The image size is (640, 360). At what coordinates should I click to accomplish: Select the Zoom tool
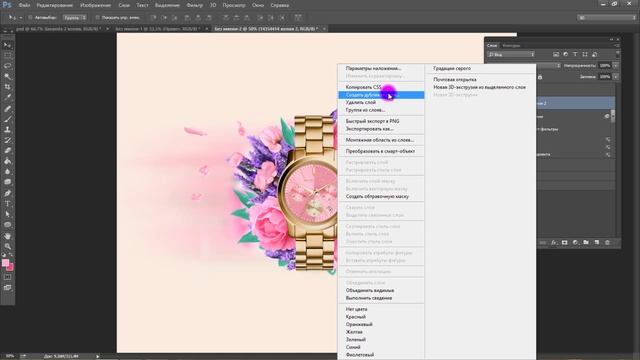[7, 247]
